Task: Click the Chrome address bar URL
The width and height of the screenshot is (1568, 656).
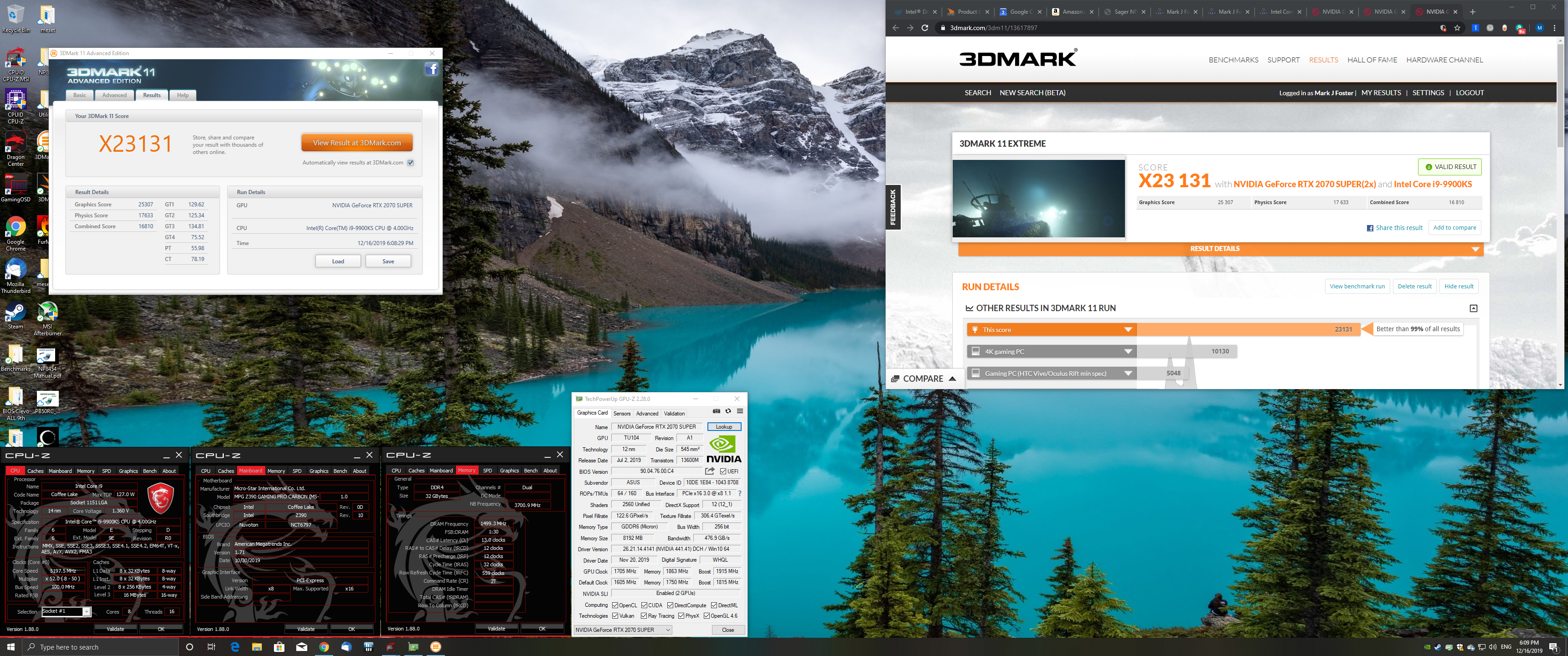Action: (x=993, y=28)
